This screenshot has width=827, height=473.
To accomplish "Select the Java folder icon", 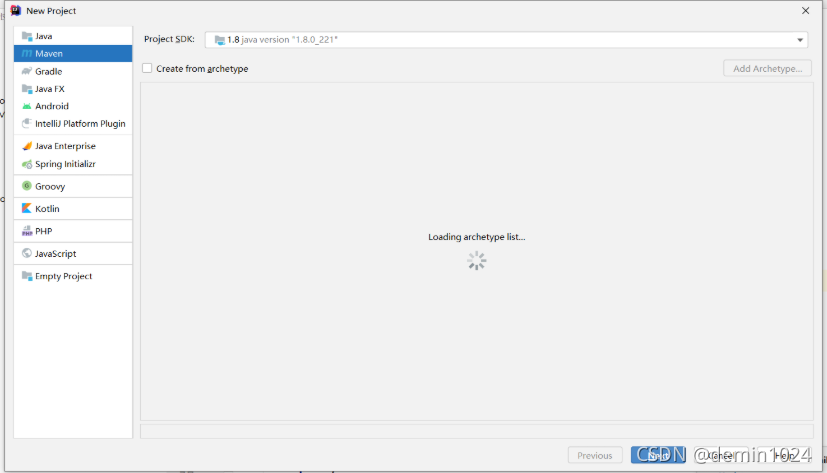I will 27,36.
